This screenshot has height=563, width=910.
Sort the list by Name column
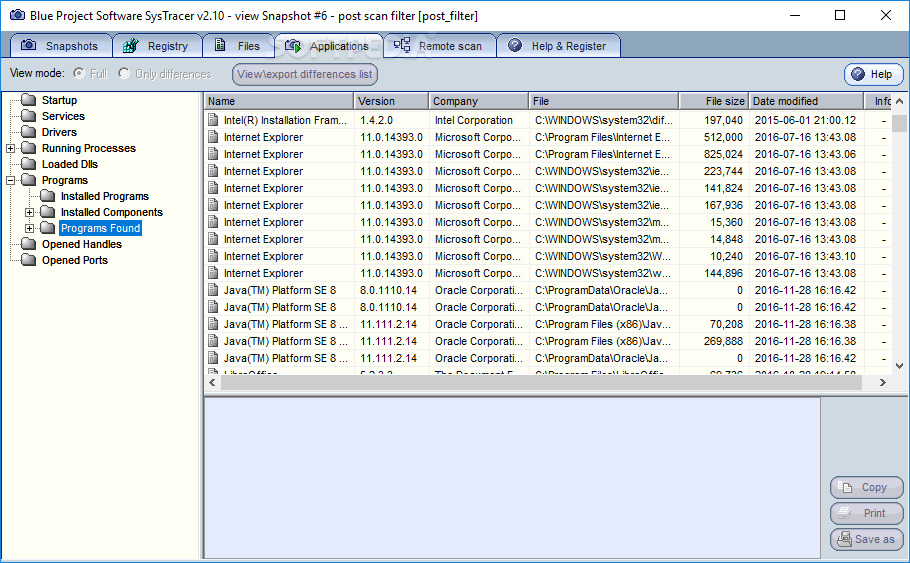click(279, 101)
